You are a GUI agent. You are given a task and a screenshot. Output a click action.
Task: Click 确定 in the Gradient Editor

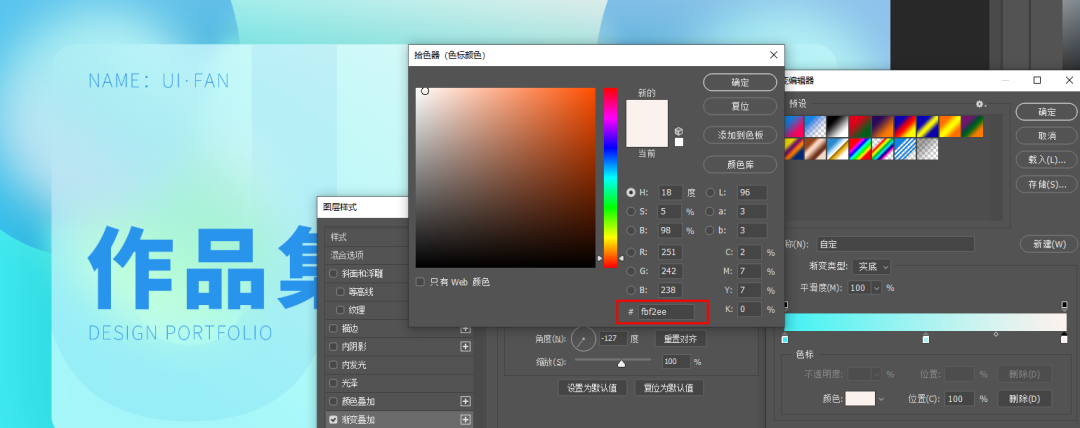tap(1046, 112)
